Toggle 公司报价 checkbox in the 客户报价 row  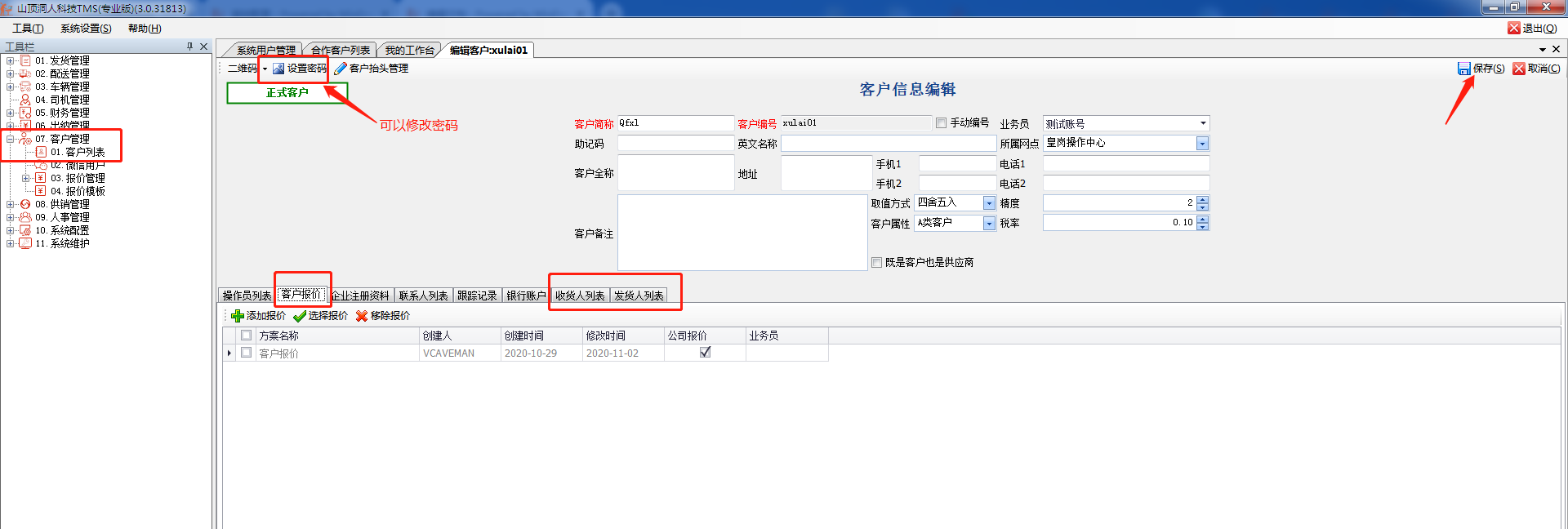pos(706,353)
